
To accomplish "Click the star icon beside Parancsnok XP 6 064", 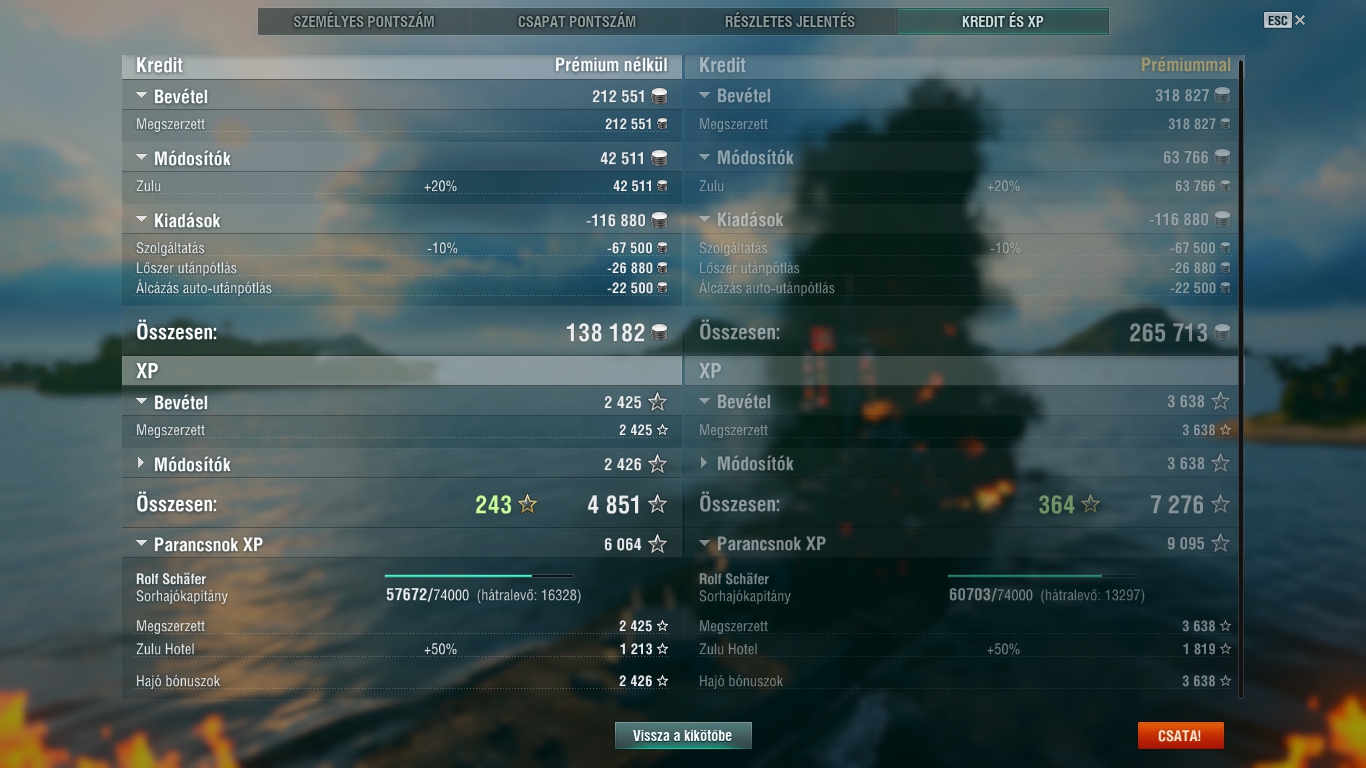I will pyautogui.click(x=657, y=544).
